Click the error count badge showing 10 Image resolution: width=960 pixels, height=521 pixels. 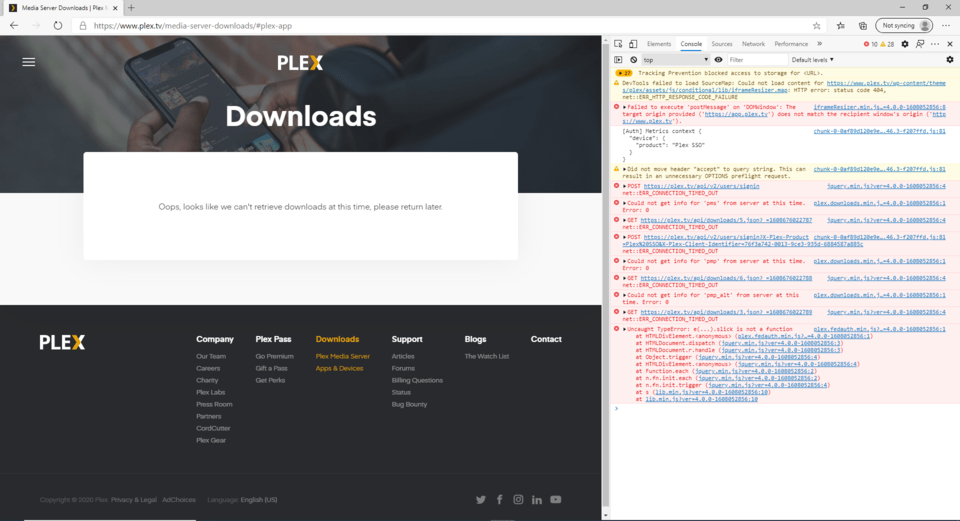(x=871, y=44)
